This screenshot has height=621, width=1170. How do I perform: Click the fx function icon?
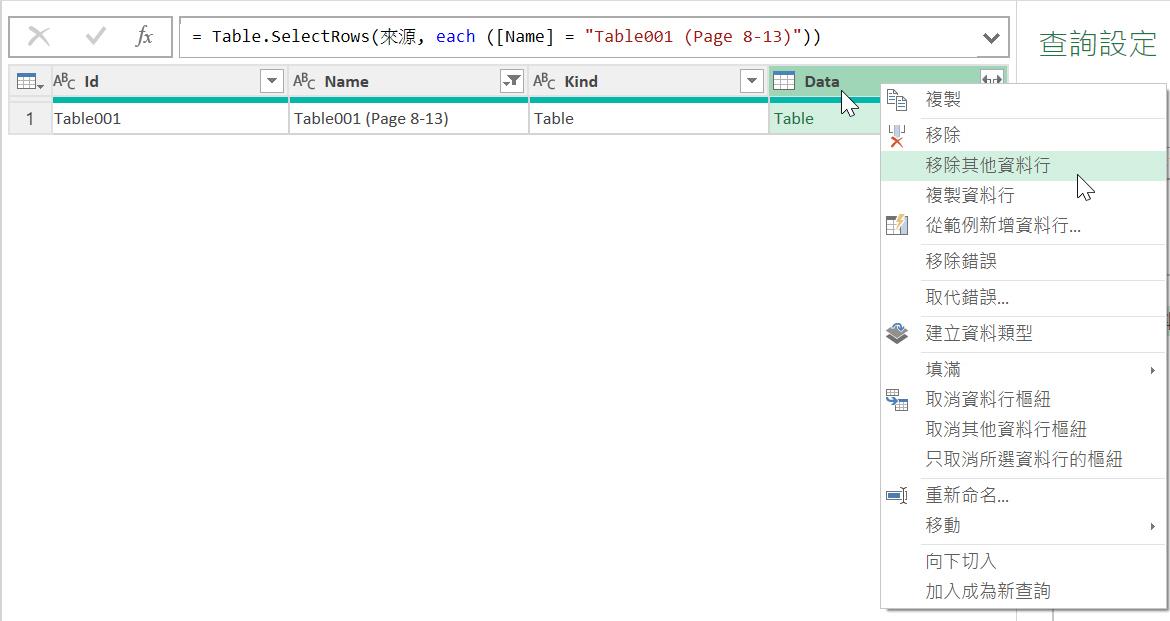(x=145, y=37)
